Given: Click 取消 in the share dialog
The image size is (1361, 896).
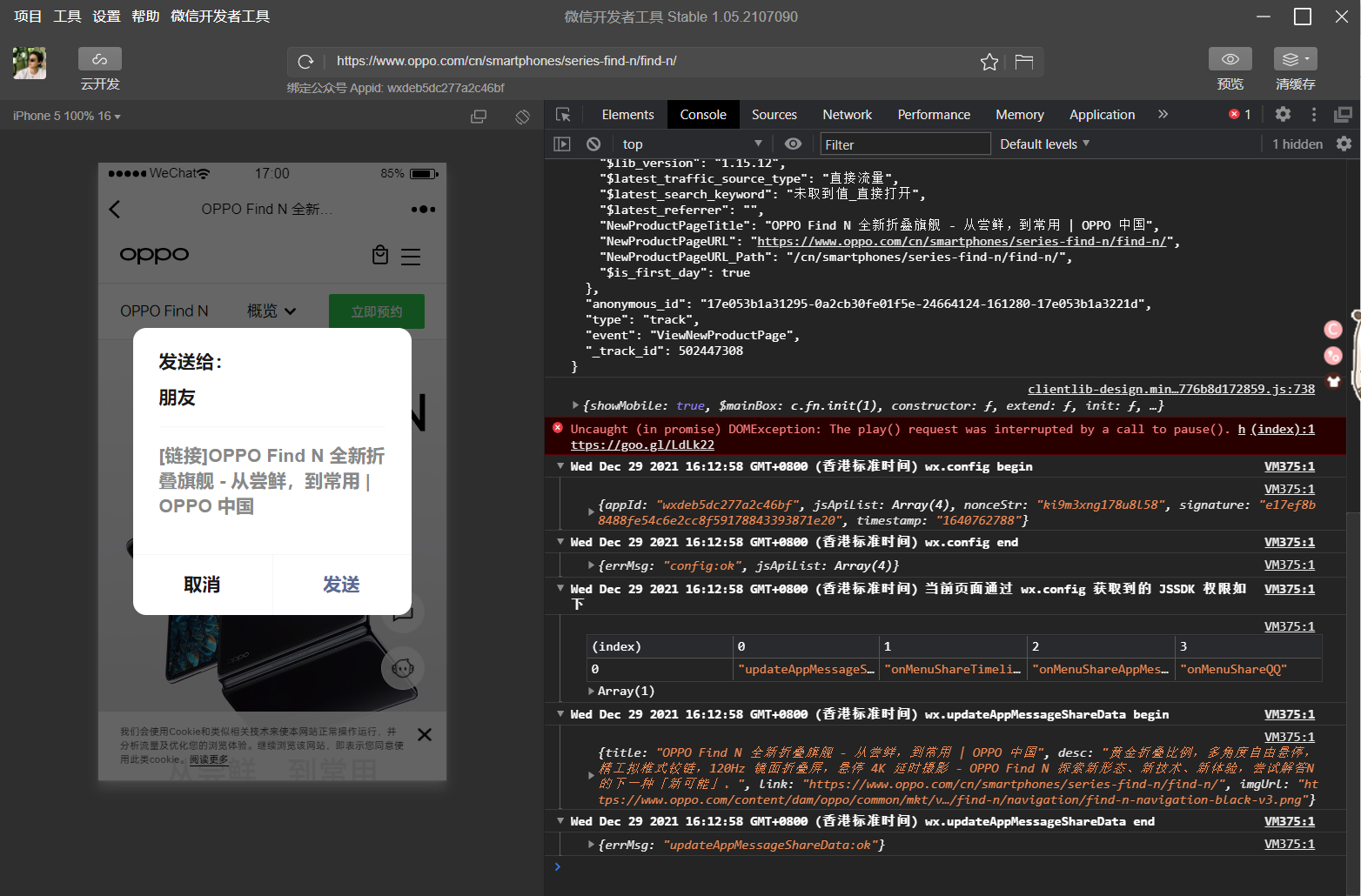Looking at the screenshot, I should click(202, 585).
